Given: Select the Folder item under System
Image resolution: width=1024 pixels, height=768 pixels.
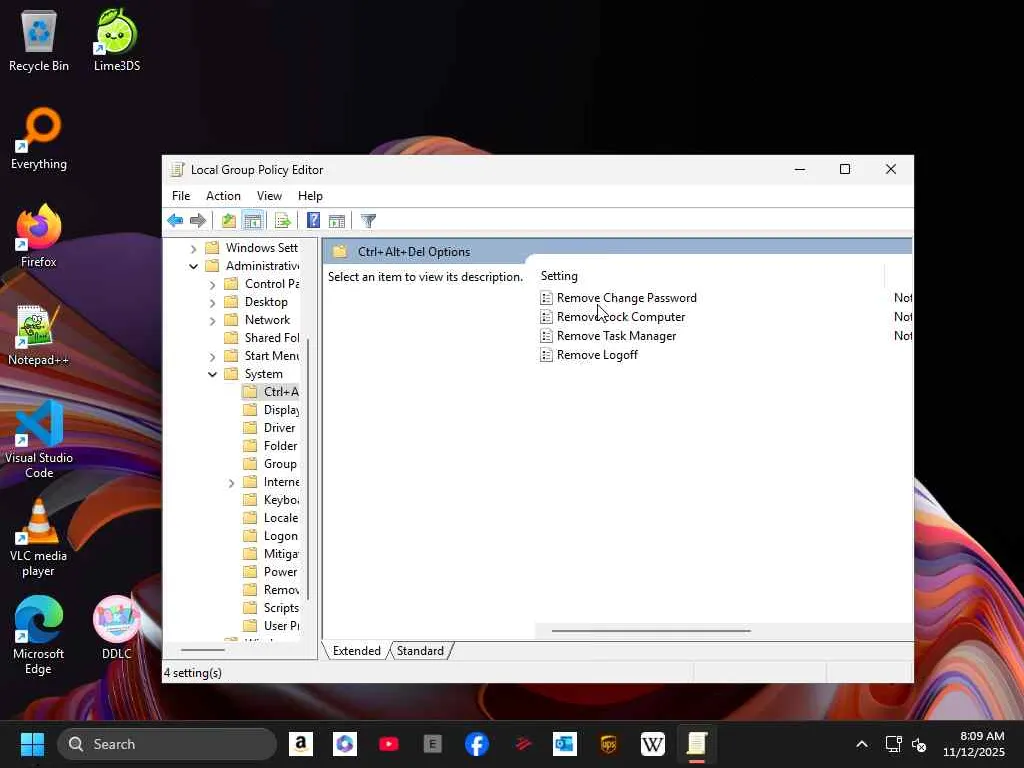Looking at the screenshot, I should (x=270, y=446).
